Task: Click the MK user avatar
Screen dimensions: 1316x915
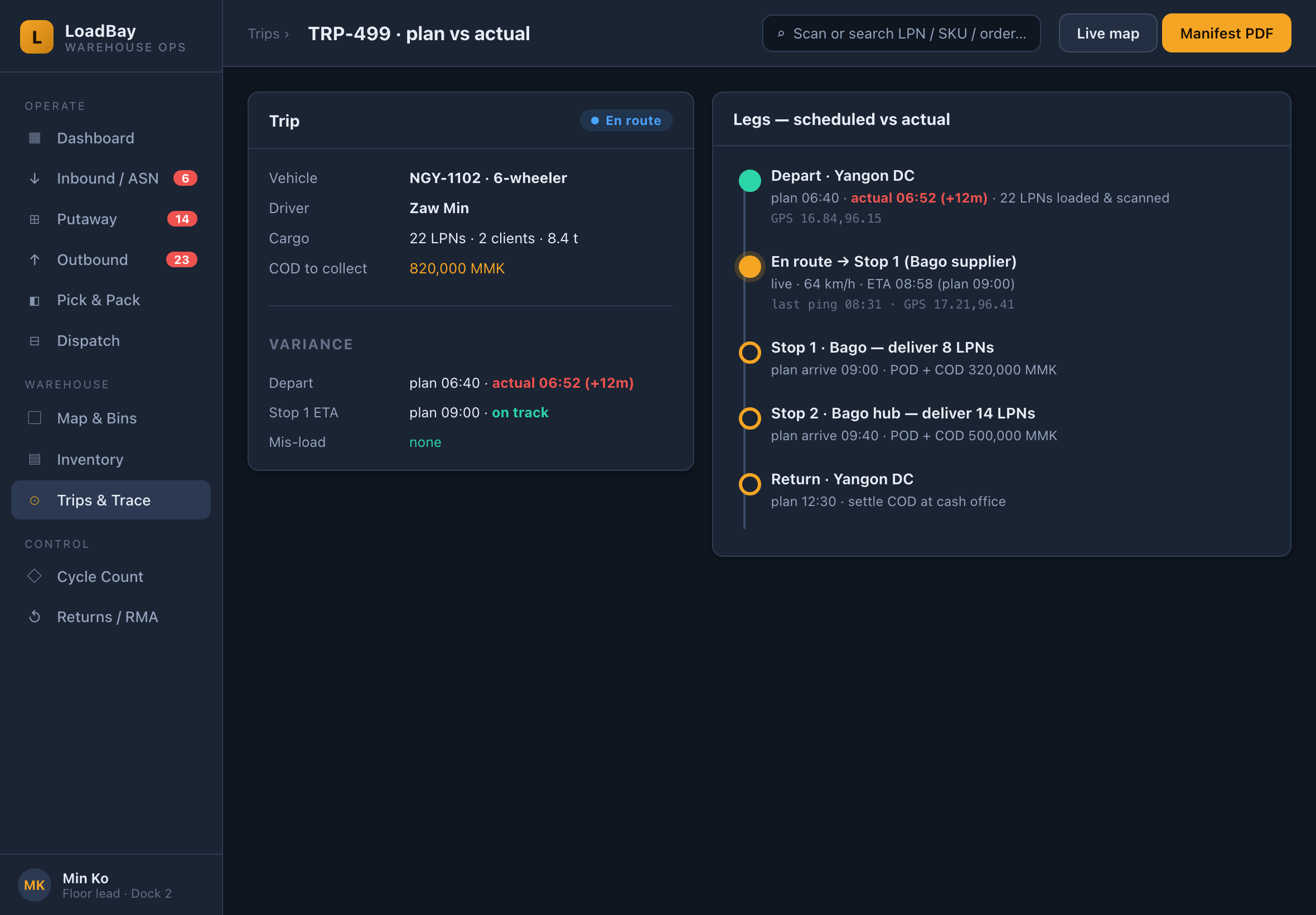Action: 35,885
